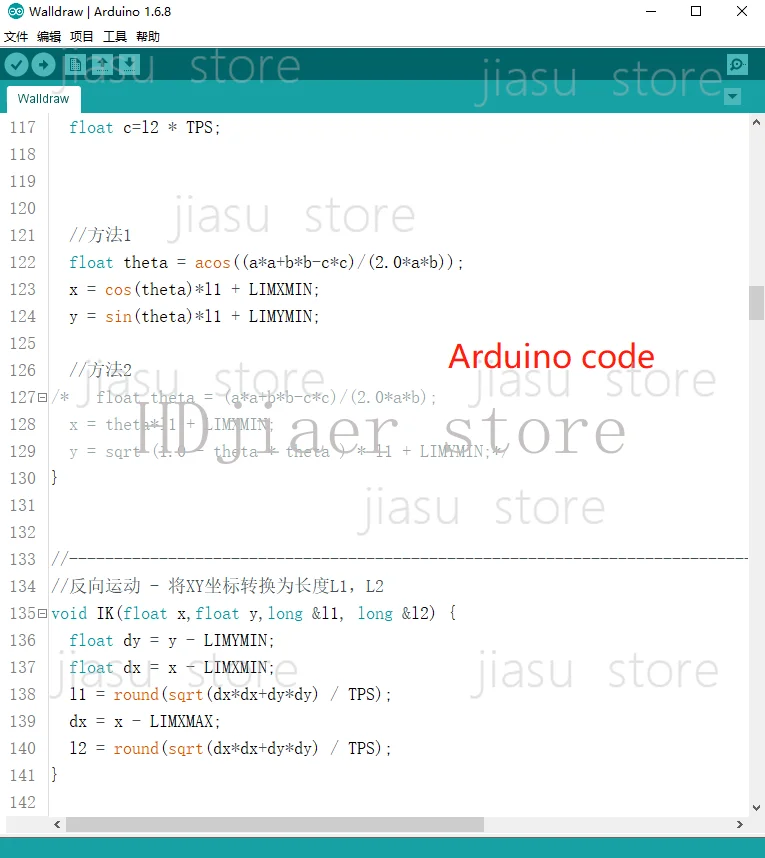
Task: Open the 帮助 menu
Action: [x=148, y=37]
